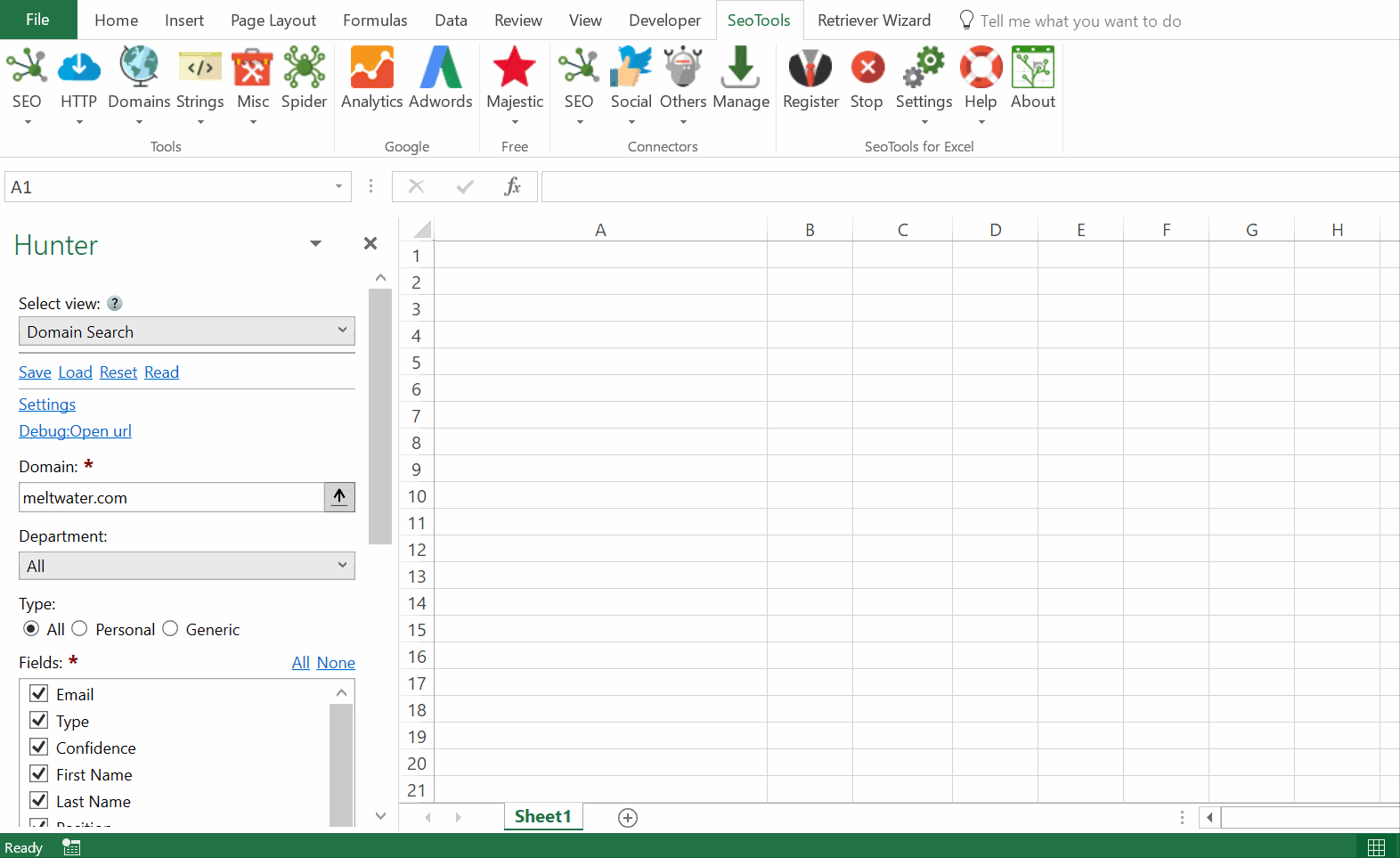The height and width of the screenshot is (858, 1400).
Task: Click the Read link in Hunter pane
Action: 162,372
